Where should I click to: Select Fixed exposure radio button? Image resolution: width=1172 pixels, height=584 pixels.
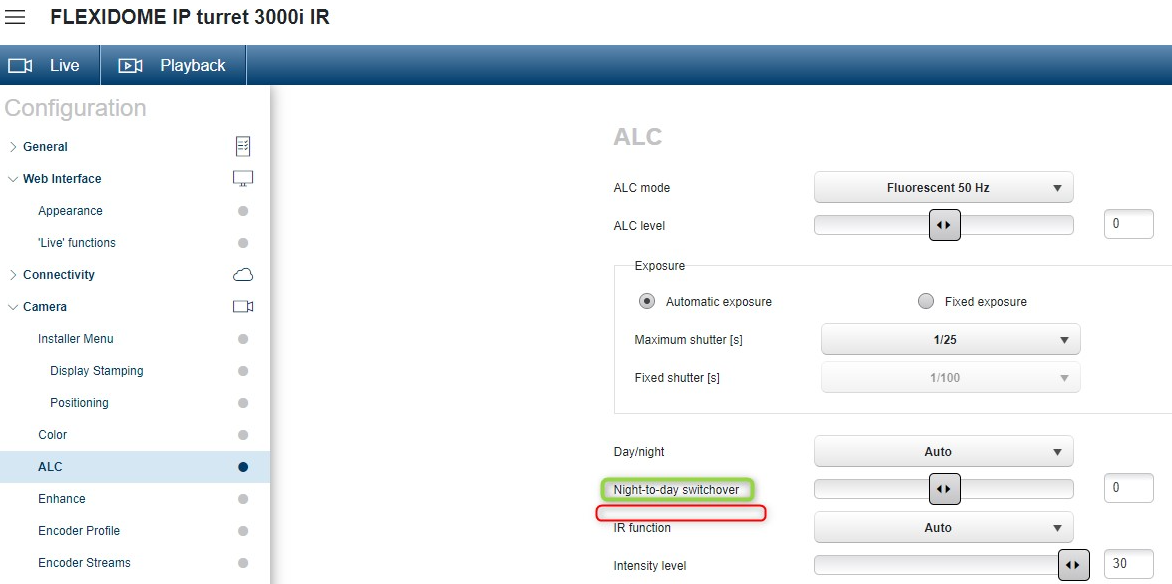pos(926,301)
